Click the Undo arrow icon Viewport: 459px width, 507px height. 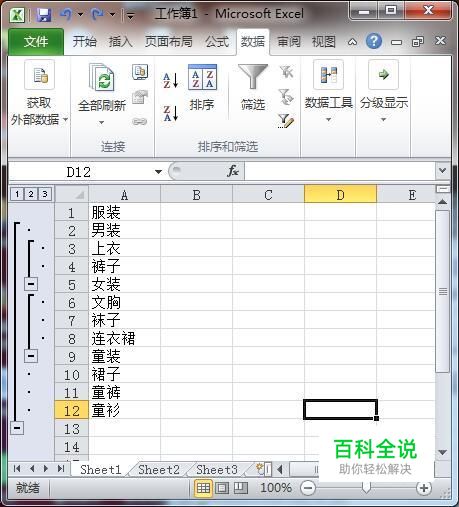(x=66, y=14)
